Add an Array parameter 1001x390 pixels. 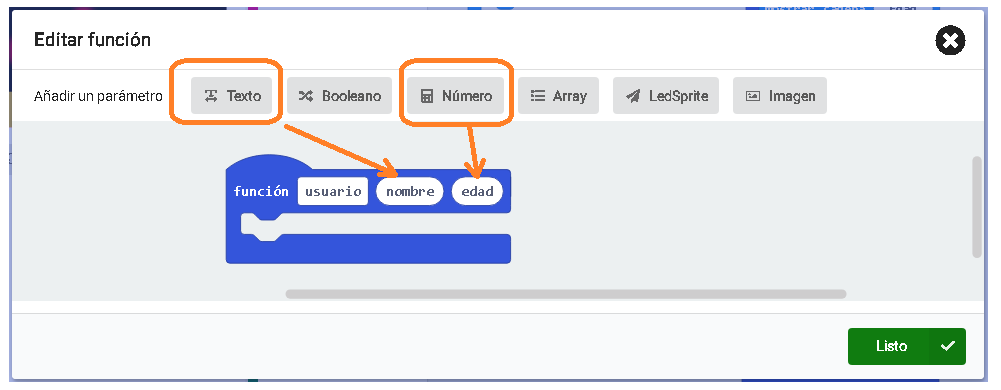pyautogui.click(x=558, y=96)
